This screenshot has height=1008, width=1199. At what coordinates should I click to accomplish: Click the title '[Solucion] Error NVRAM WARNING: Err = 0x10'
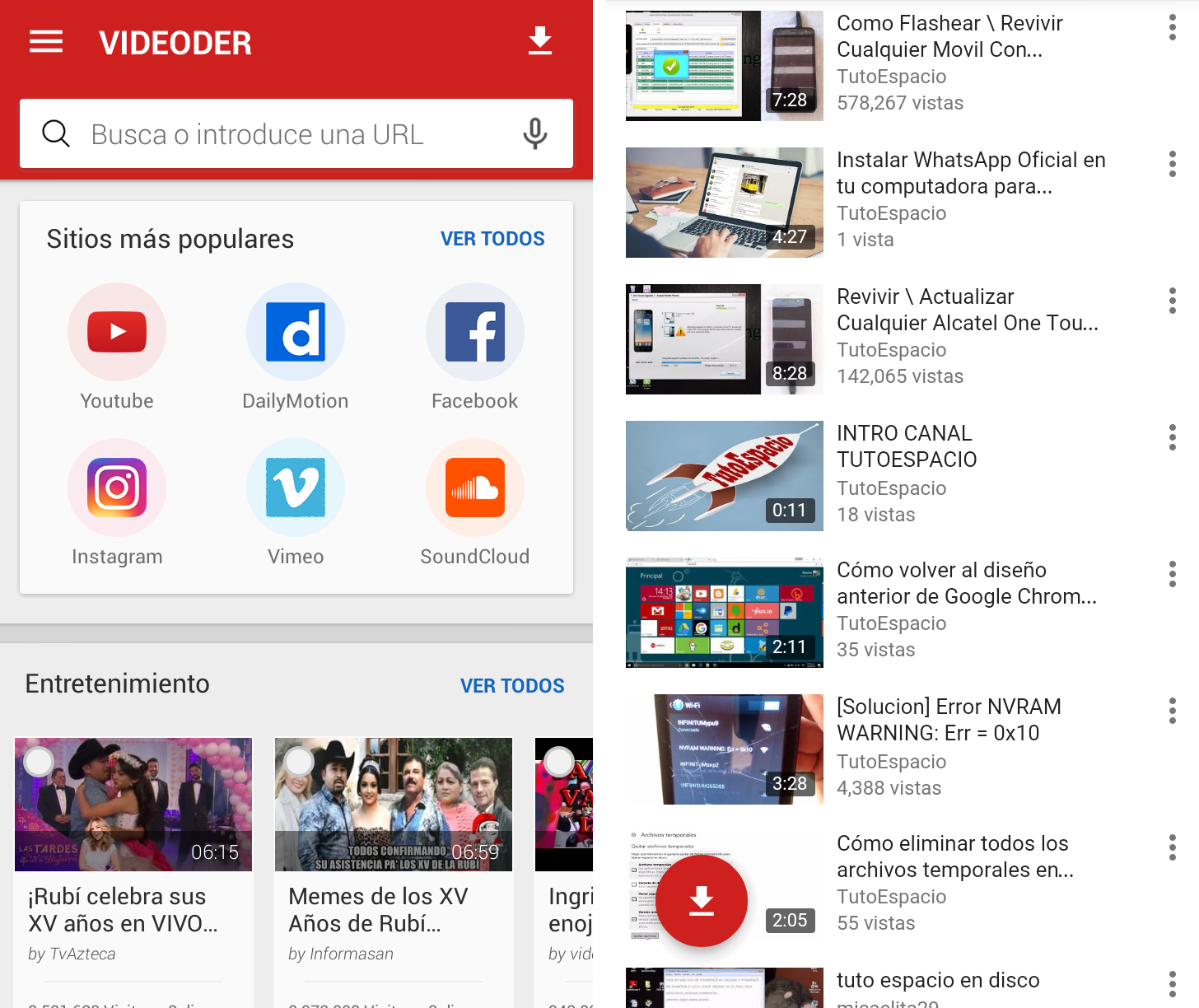pos(949,720)
